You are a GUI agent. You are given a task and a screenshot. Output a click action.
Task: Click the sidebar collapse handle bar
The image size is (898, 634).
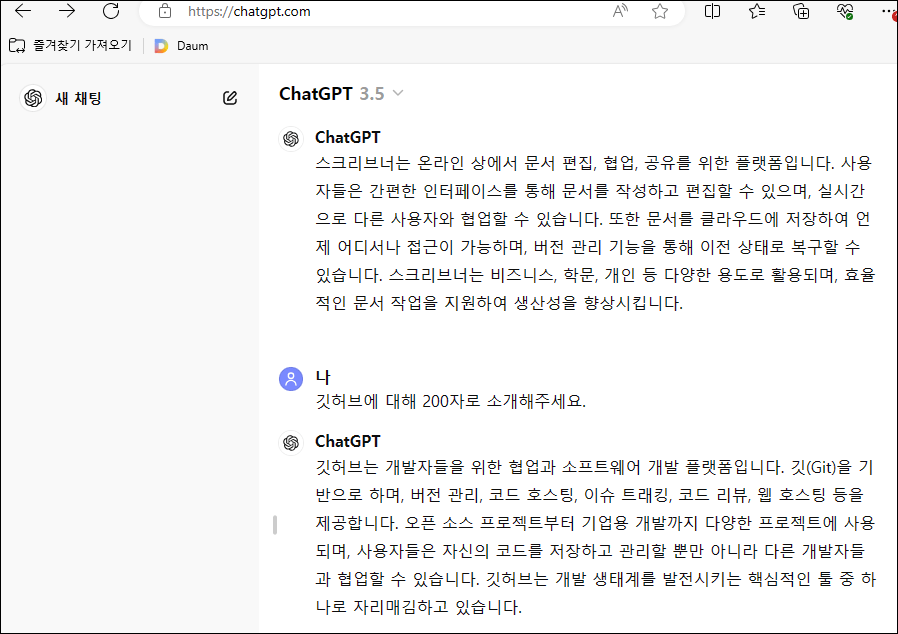275,525
